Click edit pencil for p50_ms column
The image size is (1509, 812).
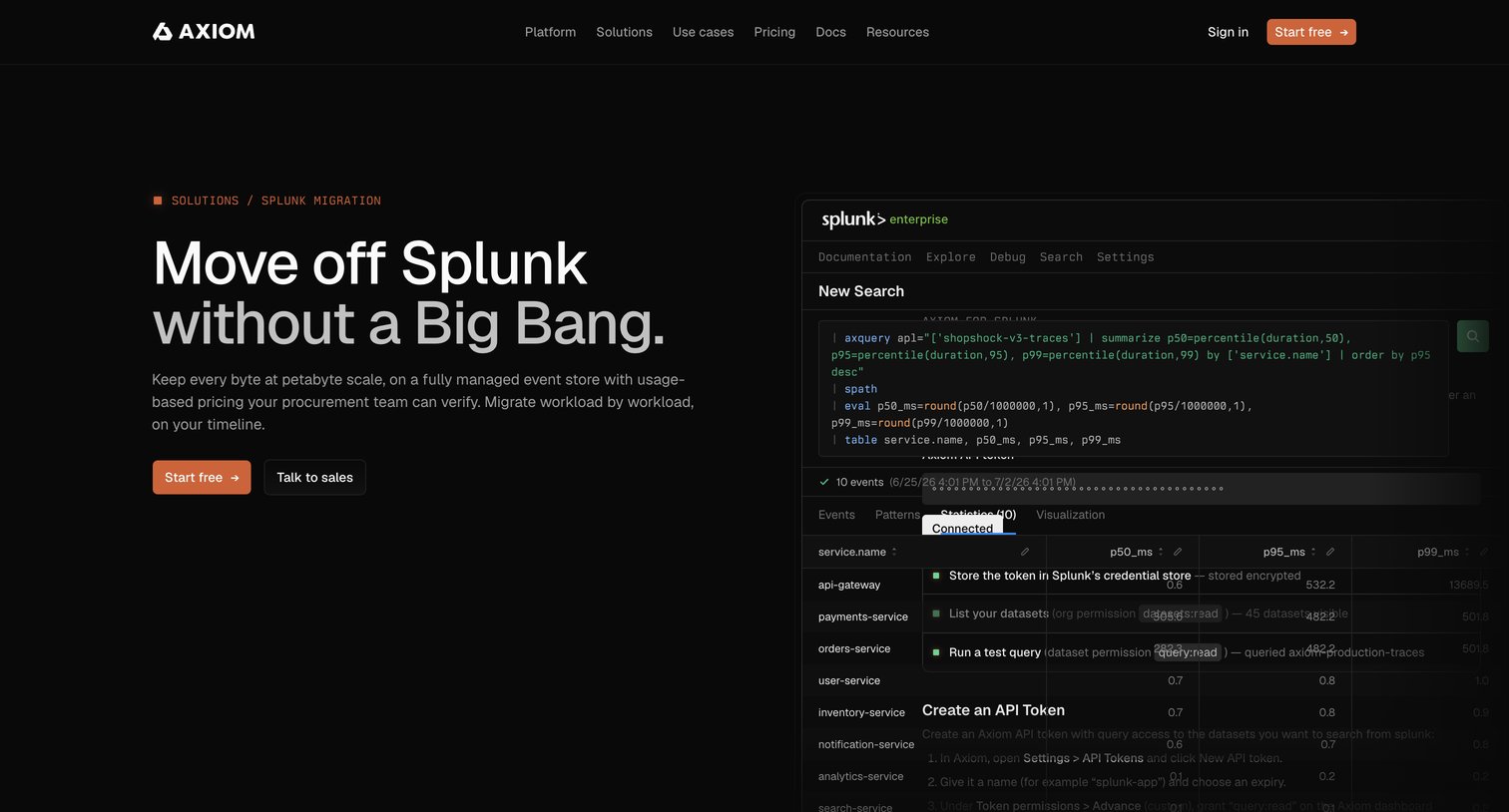pyautogui.click(x=1178, y=552)
